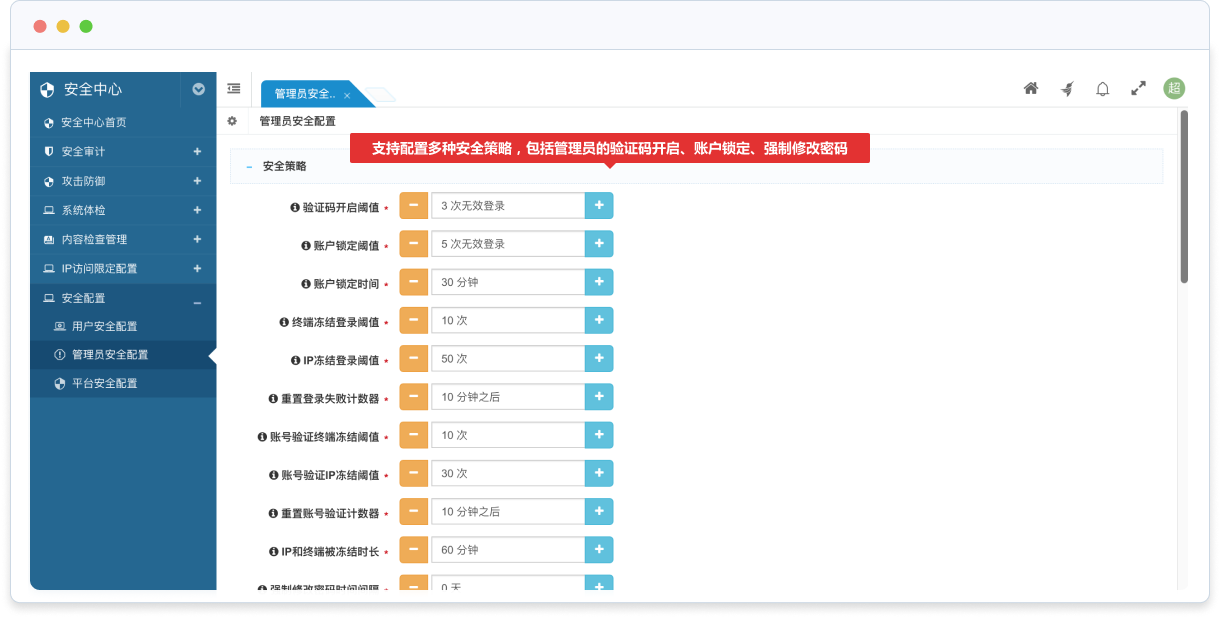Collapse the 安全策略 panel section
1220x619 pixels.
click(249, 167)
